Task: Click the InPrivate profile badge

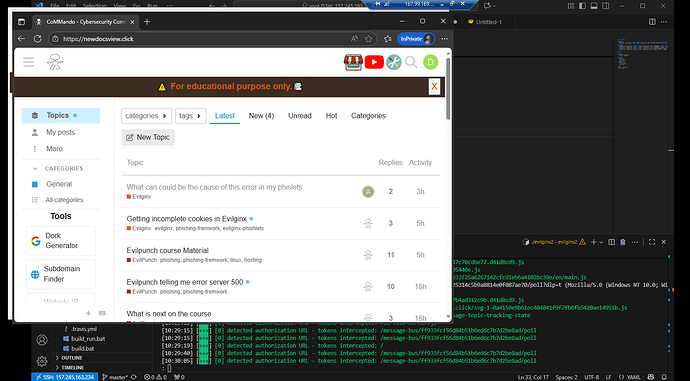Action: click(416, 39)
